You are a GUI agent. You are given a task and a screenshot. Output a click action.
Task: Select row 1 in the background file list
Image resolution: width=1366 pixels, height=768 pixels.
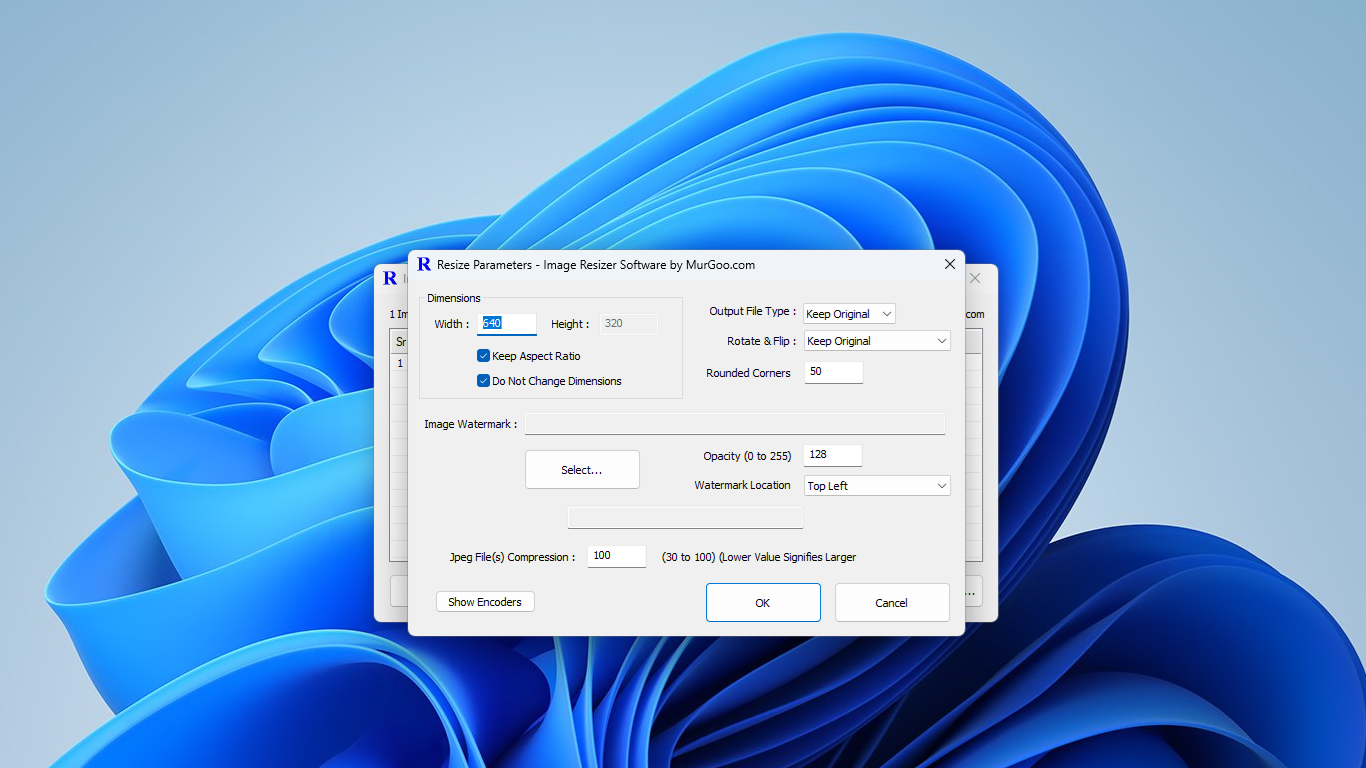click(398, 363)
